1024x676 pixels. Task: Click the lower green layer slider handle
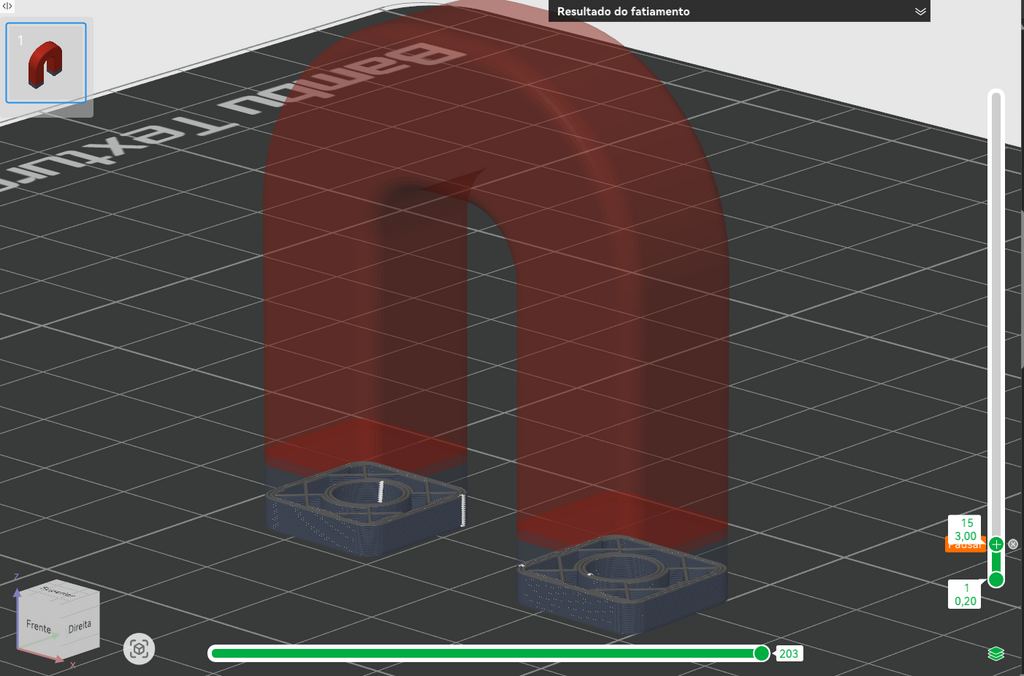[x=996, y=579]
